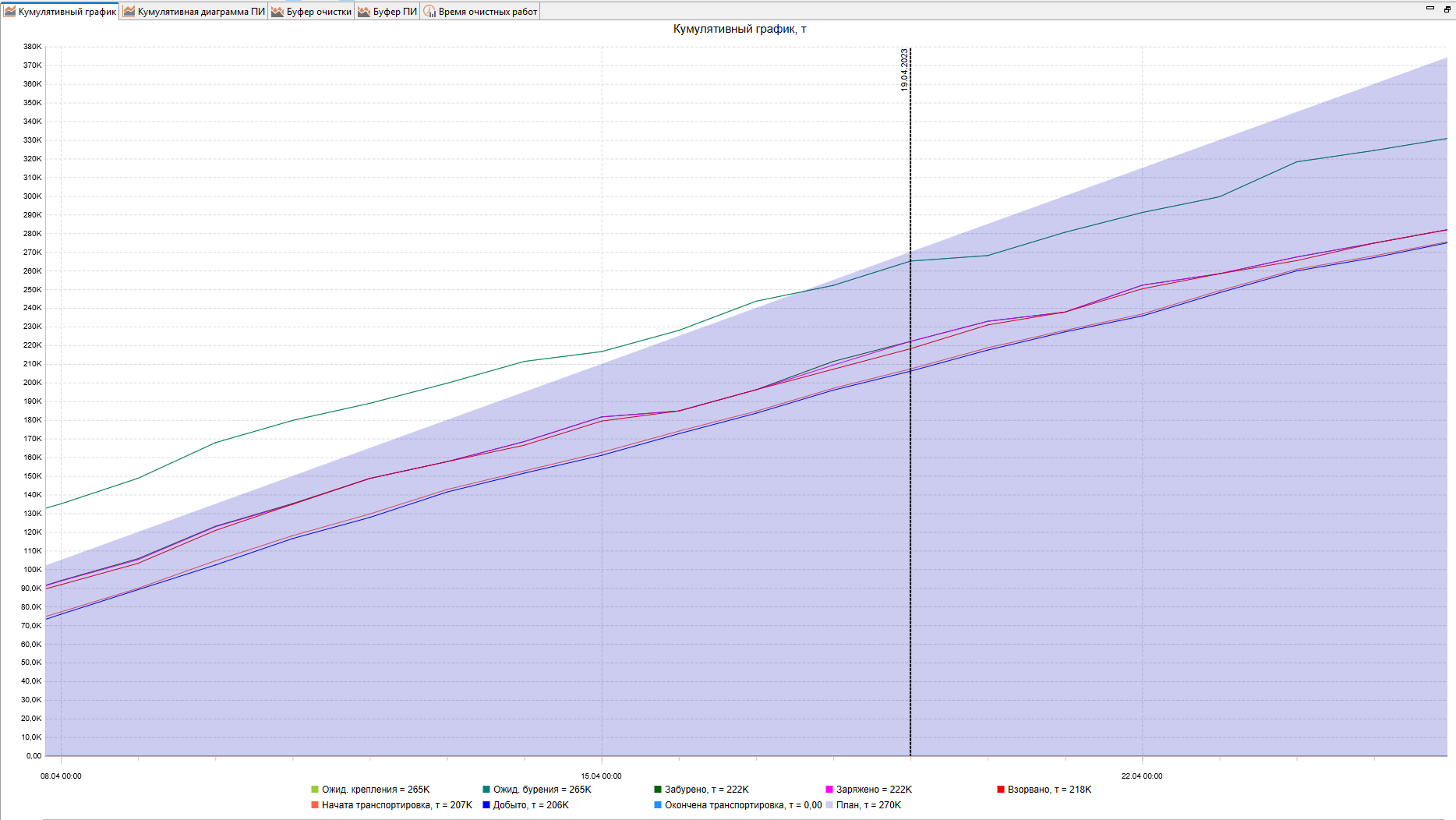Click the panel minimize icon at top right
Screen dimensions: 1456x820
coord(1430,9)
